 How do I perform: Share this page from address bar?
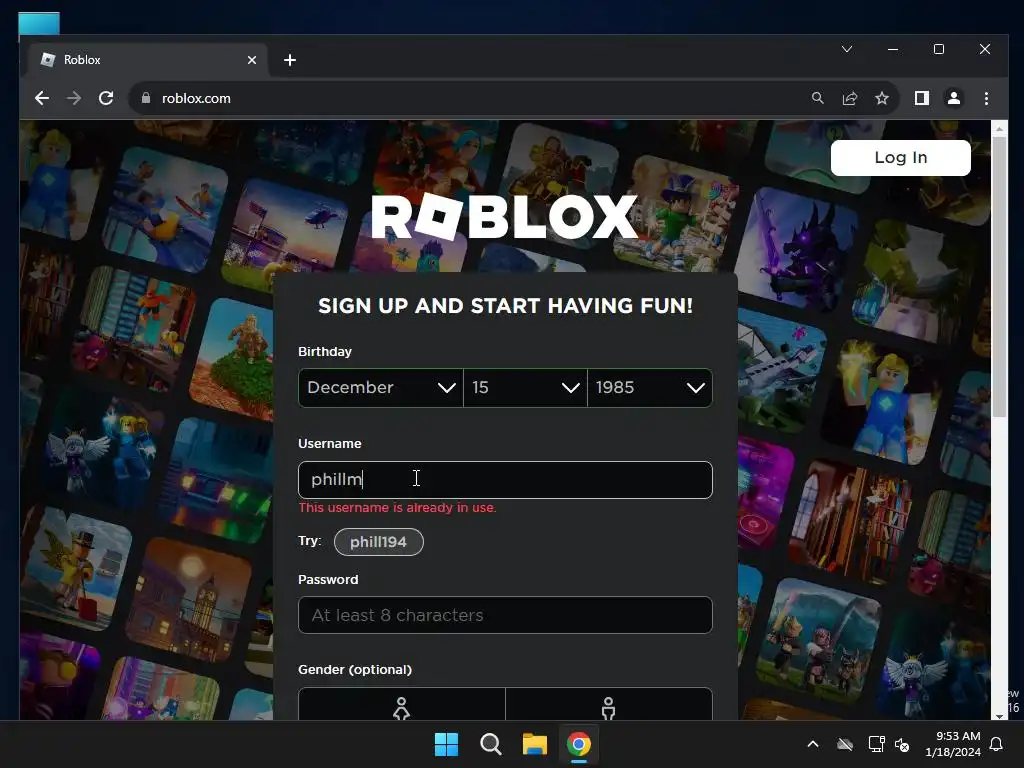tap(850, 99)
